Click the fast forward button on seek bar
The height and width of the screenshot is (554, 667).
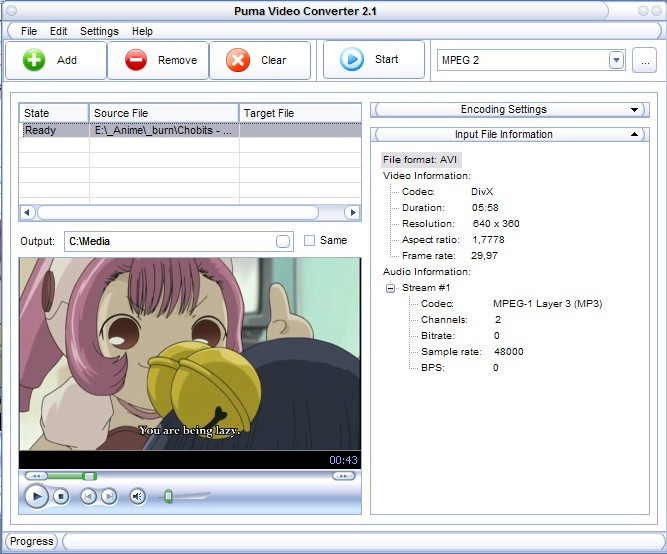[x=343, y=476]
